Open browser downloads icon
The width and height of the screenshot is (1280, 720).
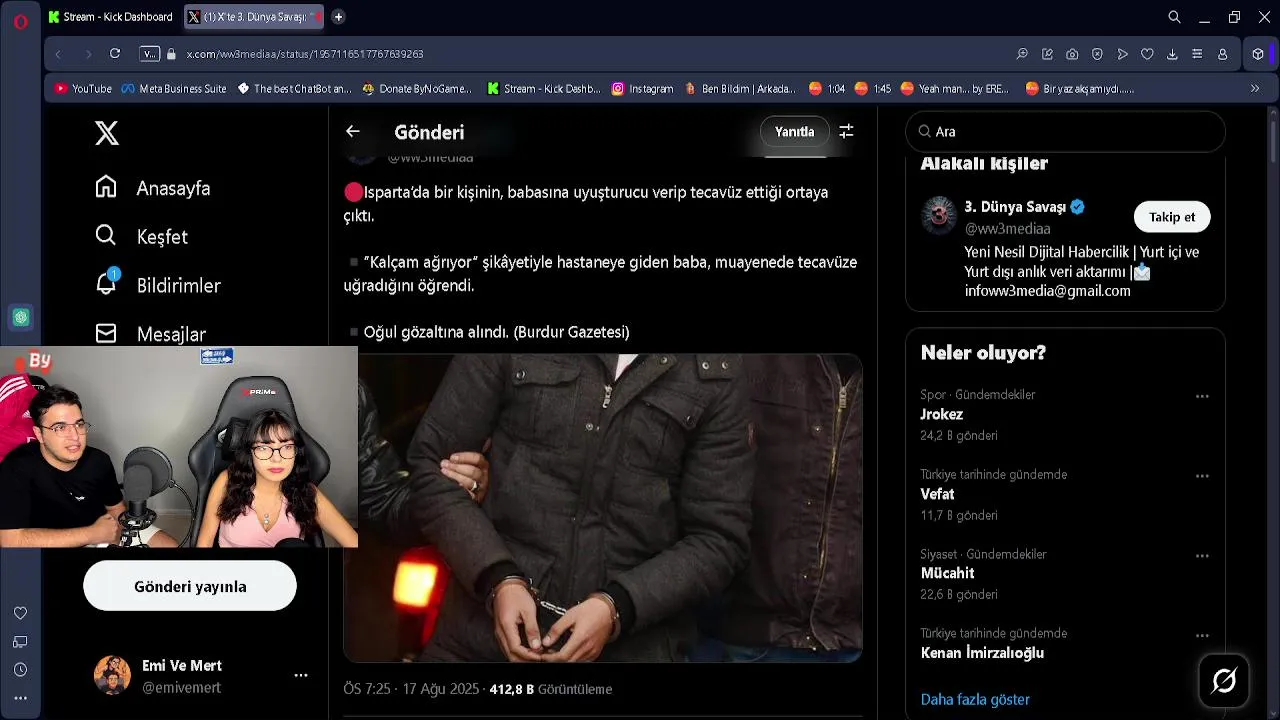[x=1172, y=54]
